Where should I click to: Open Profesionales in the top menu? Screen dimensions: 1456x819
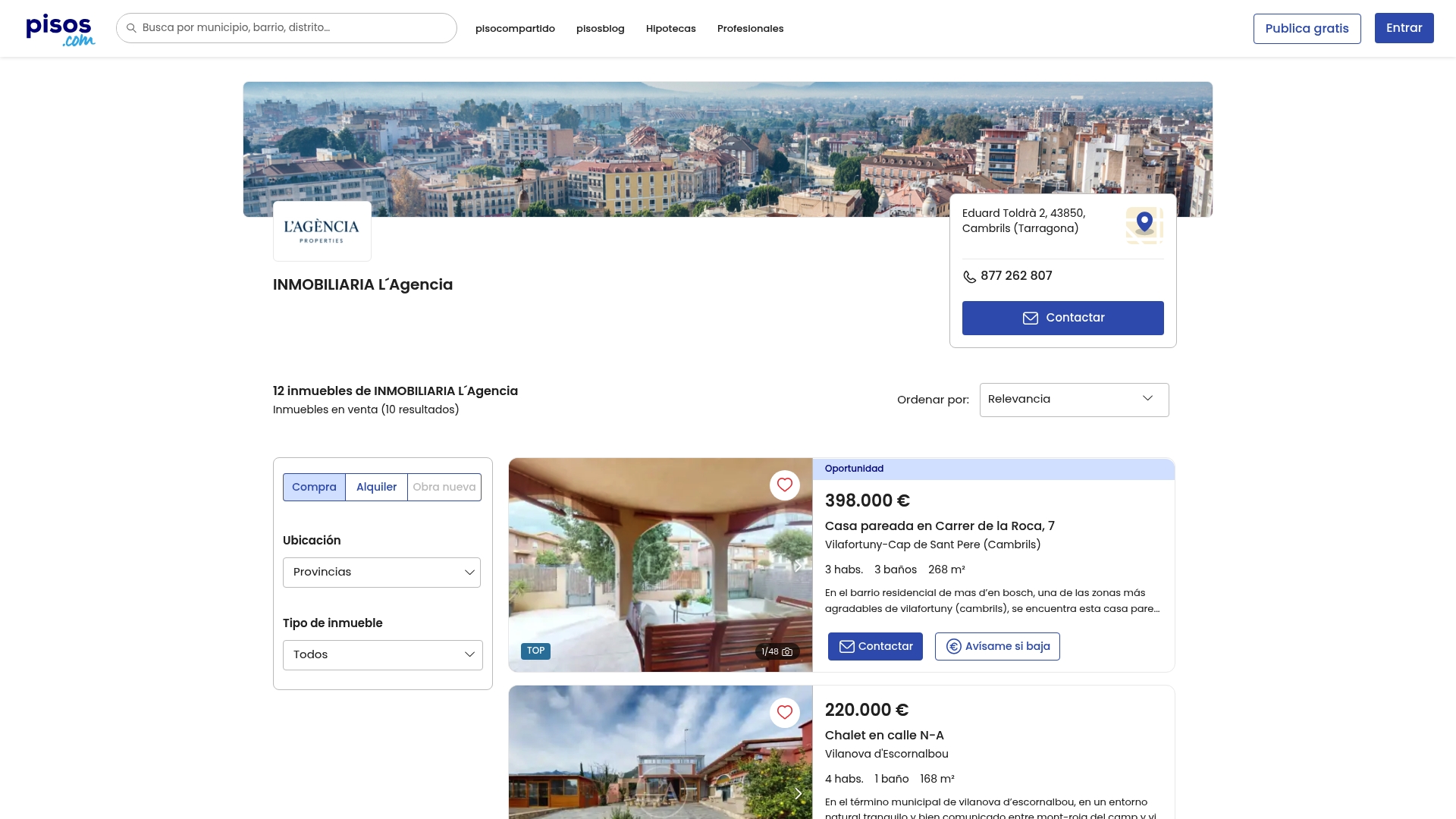click(x=750, y=29)
